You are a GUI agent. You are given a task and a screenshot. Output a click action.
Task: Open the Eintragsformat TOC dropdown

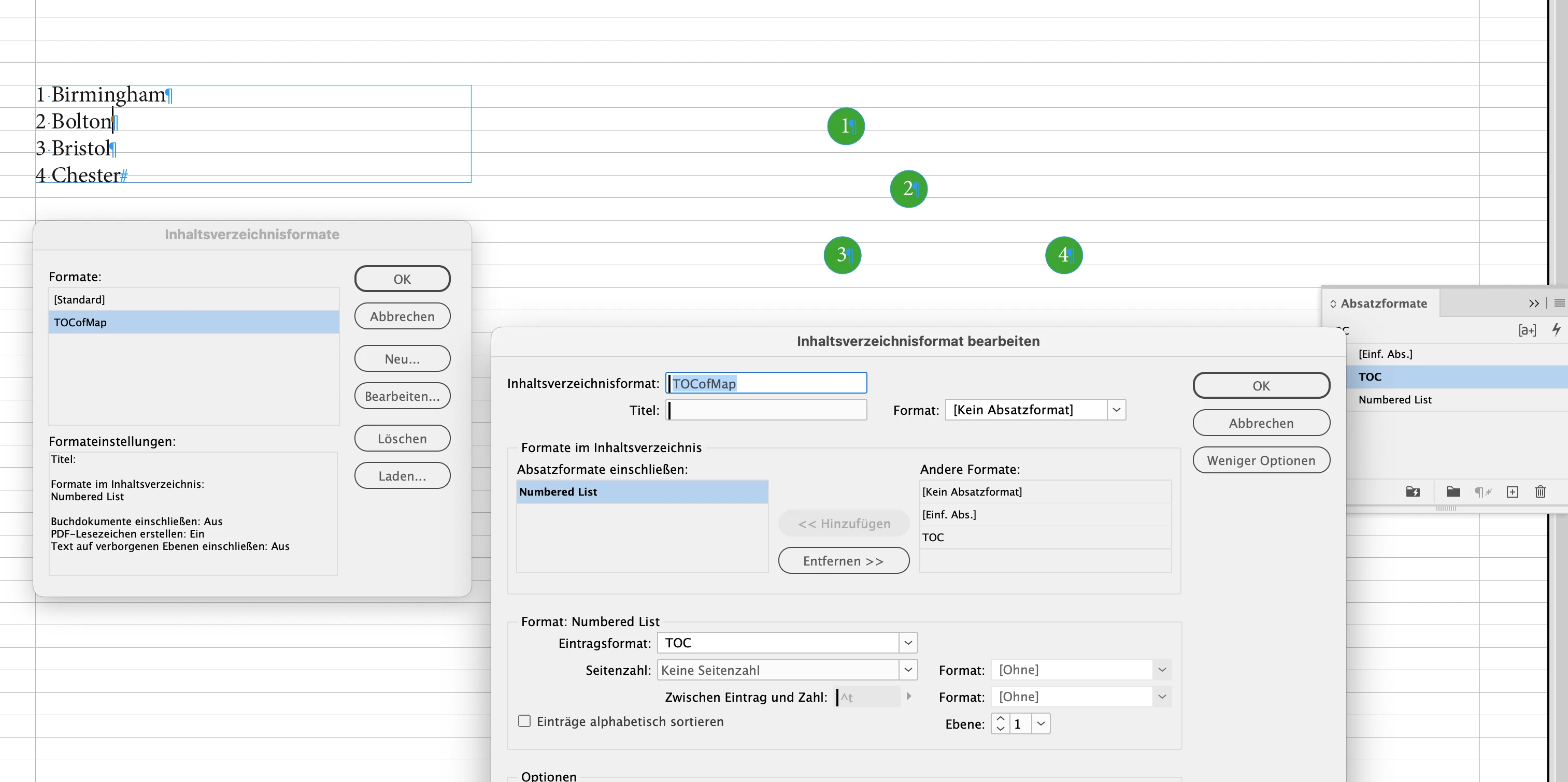tap(907, 643)
